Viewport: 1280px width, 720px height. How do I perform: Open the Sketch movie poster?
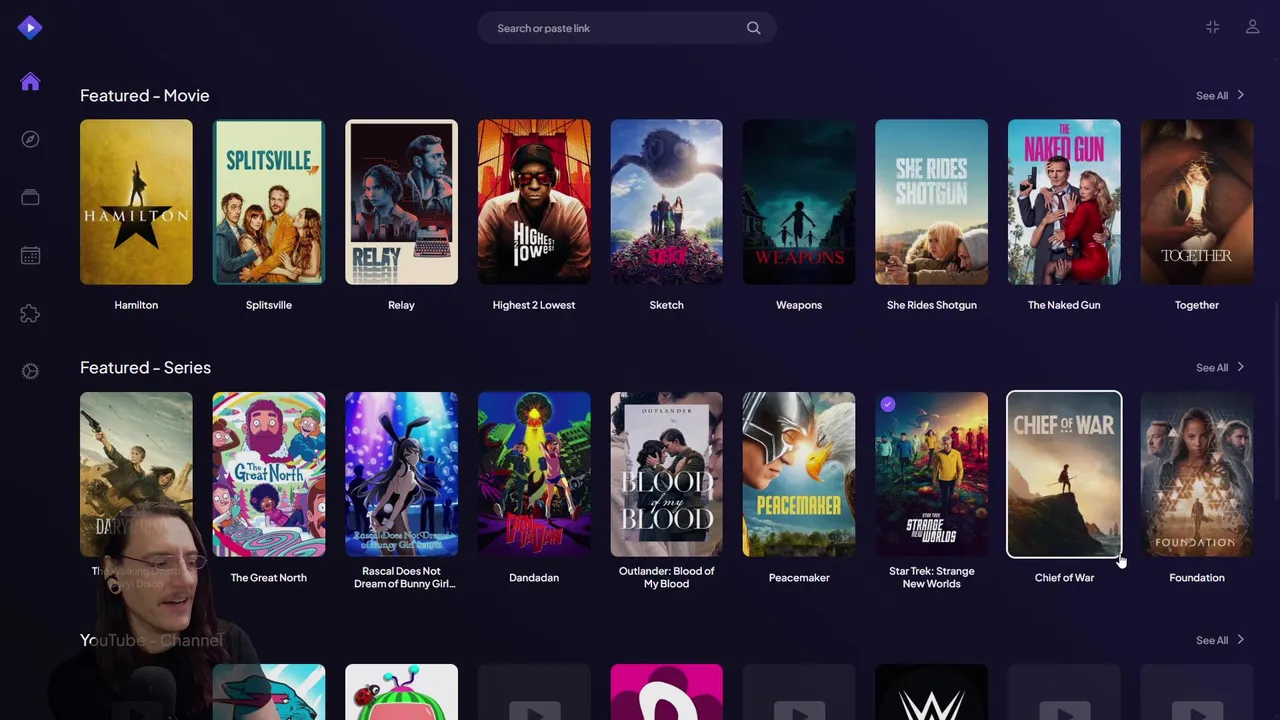tap(666, 202)
